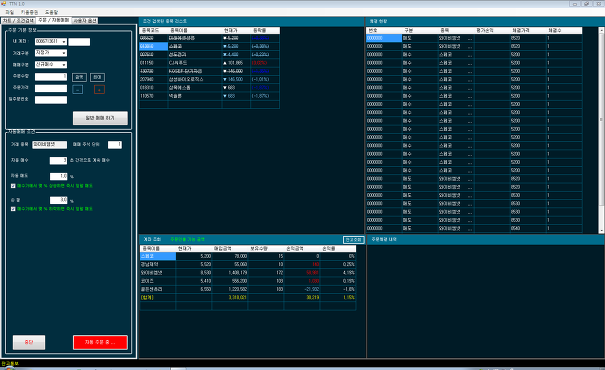Click the first small button beside order quantity
Viewport: 605px width, 370px height.
coord(79,77)
